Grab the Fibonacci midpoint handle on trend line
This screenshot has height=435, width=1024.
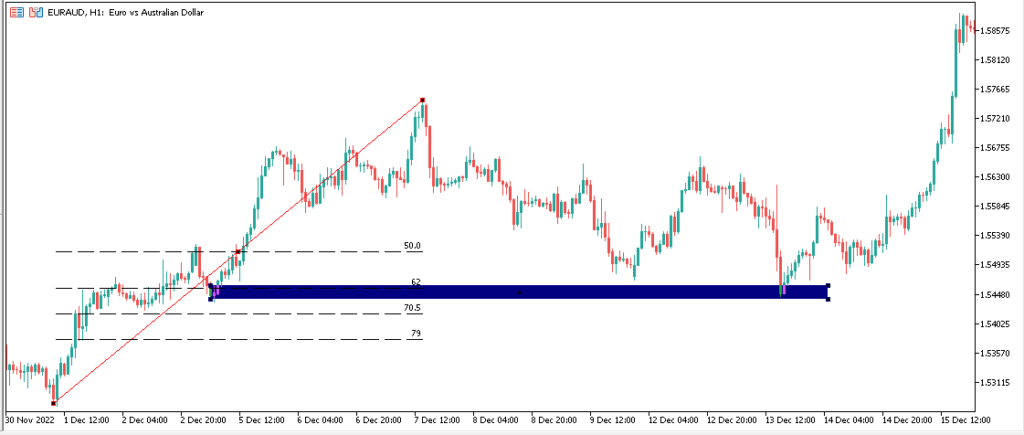point(238,251)
